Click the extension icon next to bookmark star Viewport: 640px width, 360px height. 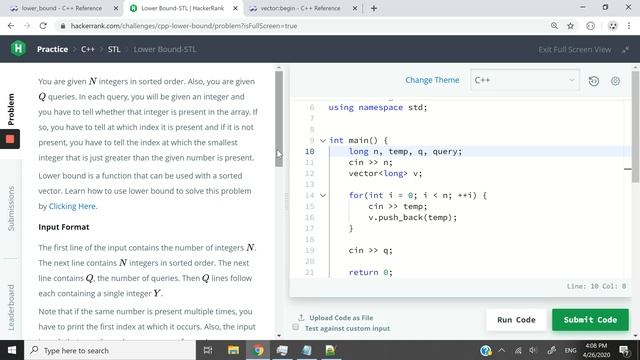(590, 26)
